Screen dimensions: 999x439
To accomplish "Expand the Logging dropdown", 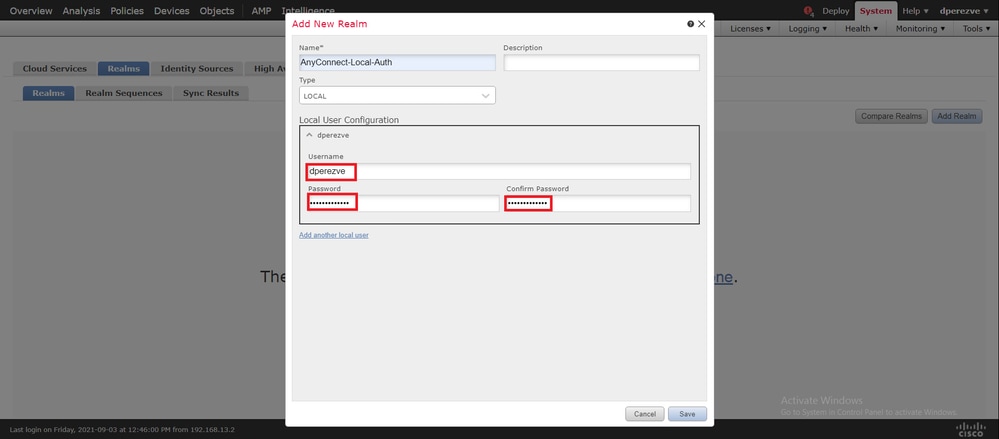I will click(x=808, y=29).
